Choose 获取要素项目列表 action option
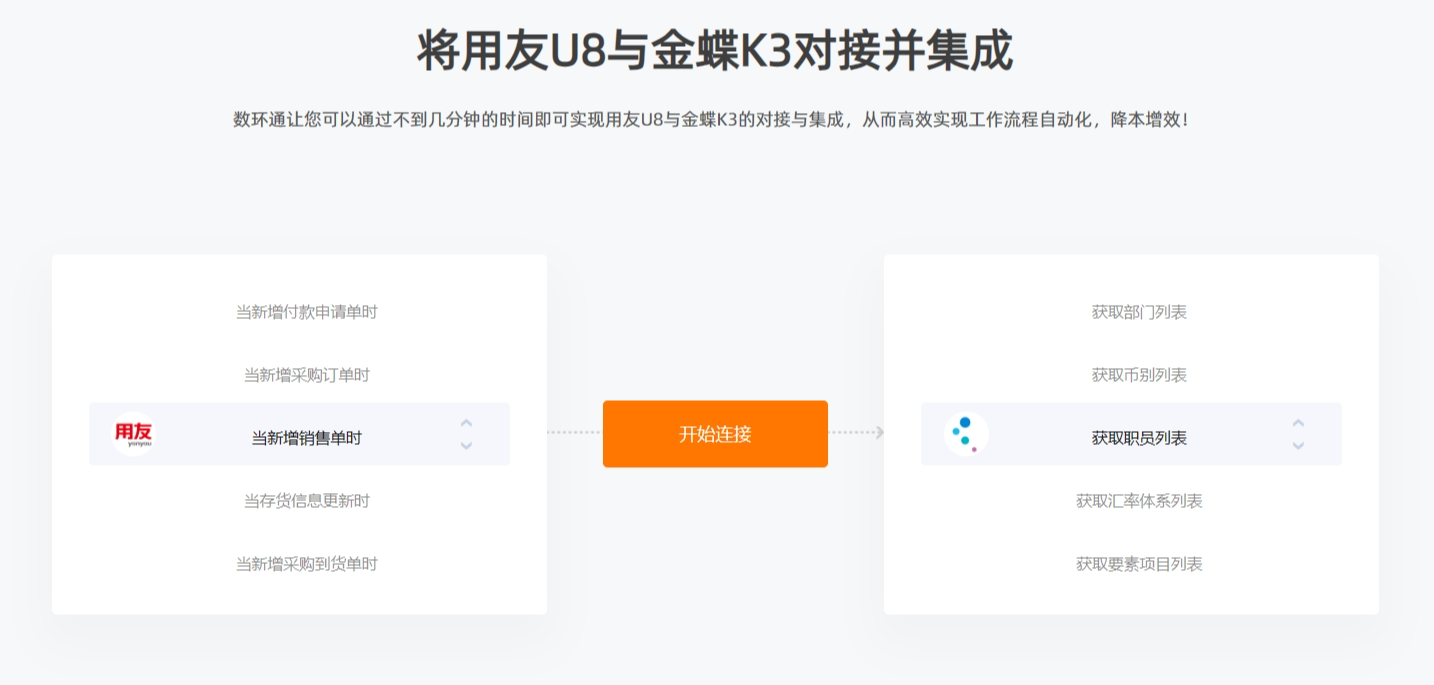This screenshot has width=1434, height=685. point(1139,564)
